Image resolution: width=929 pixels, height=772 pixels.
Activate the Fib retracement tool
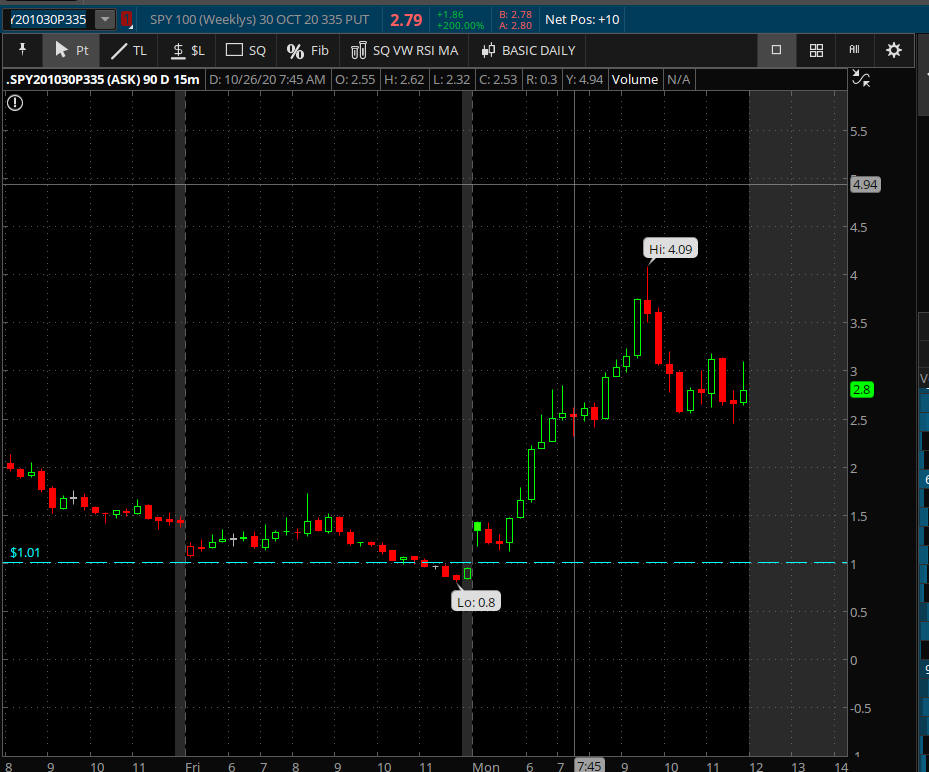(x=308, y=50)
